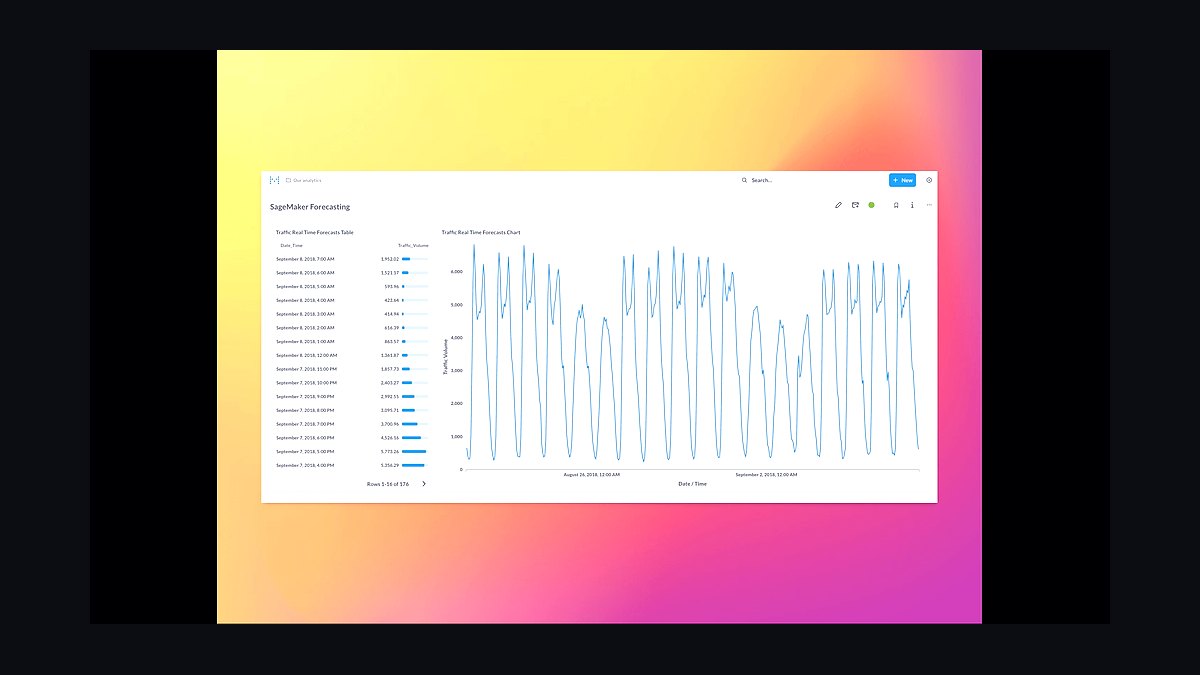Select the September 7, 2018, 8:00 PM cell
The image size is (1200, 675).
click(305, 410)
